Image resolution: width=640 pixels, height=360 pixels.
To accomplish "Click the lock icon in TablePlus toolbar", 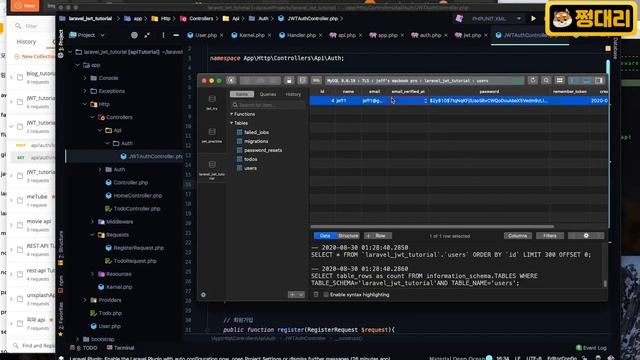I will pos(289,80).
